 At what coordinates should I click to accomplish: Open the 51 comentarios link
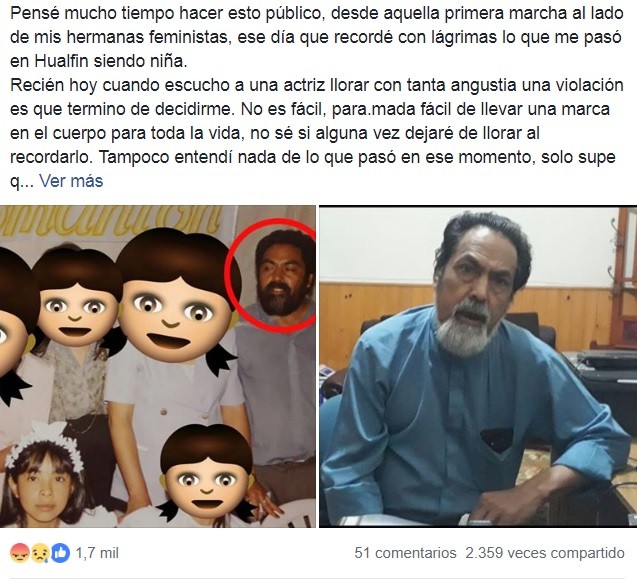pyautogui.click(x=405, y=553)
